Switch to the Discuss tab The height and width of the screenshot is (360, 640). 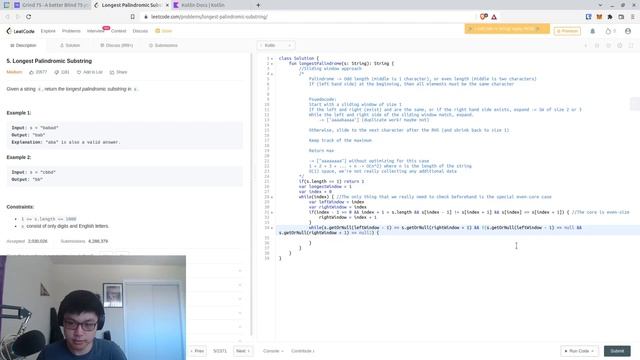(x=116, y=45)
